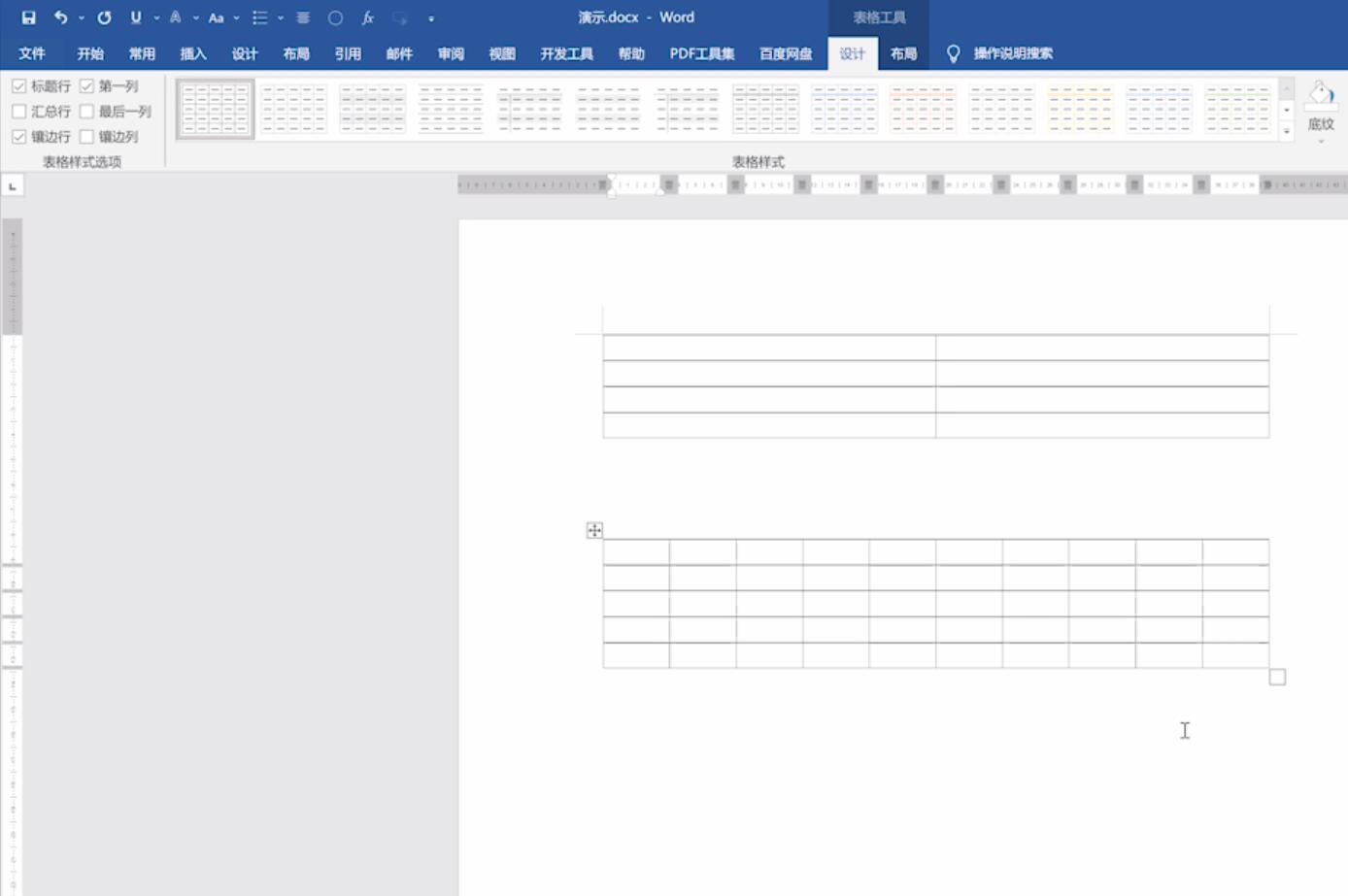This screenshot has height=896, width=1348.
Task: Switch to the 开发工具 tab
Action: (x=567, y=53)
